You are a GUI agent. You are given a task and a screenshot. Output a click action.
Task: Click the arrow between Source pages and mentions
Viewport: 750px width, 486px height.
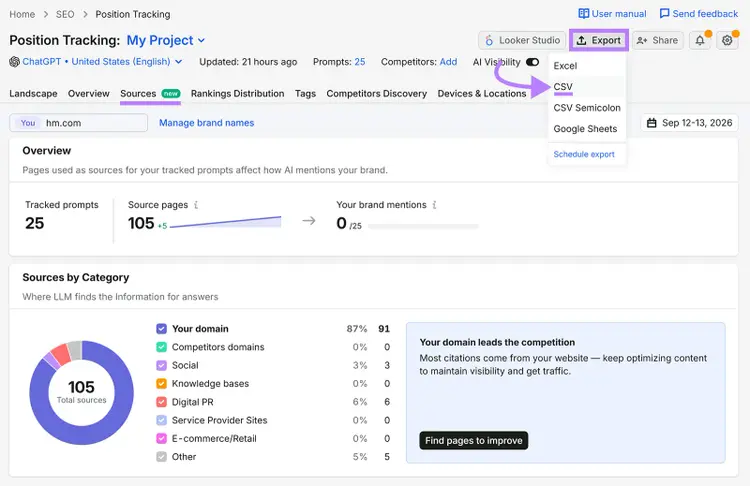click(x=309, y=221)
